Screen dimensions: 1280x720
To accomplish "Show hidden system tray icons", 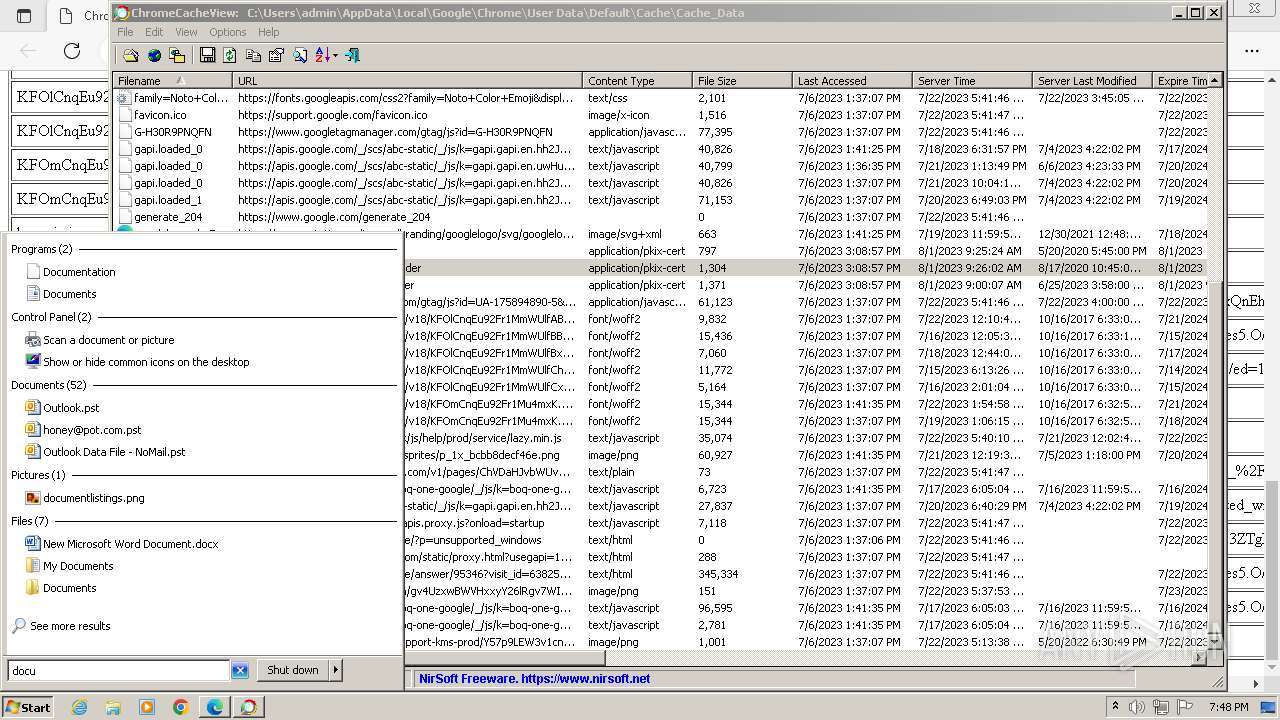I will (1115, 707).
